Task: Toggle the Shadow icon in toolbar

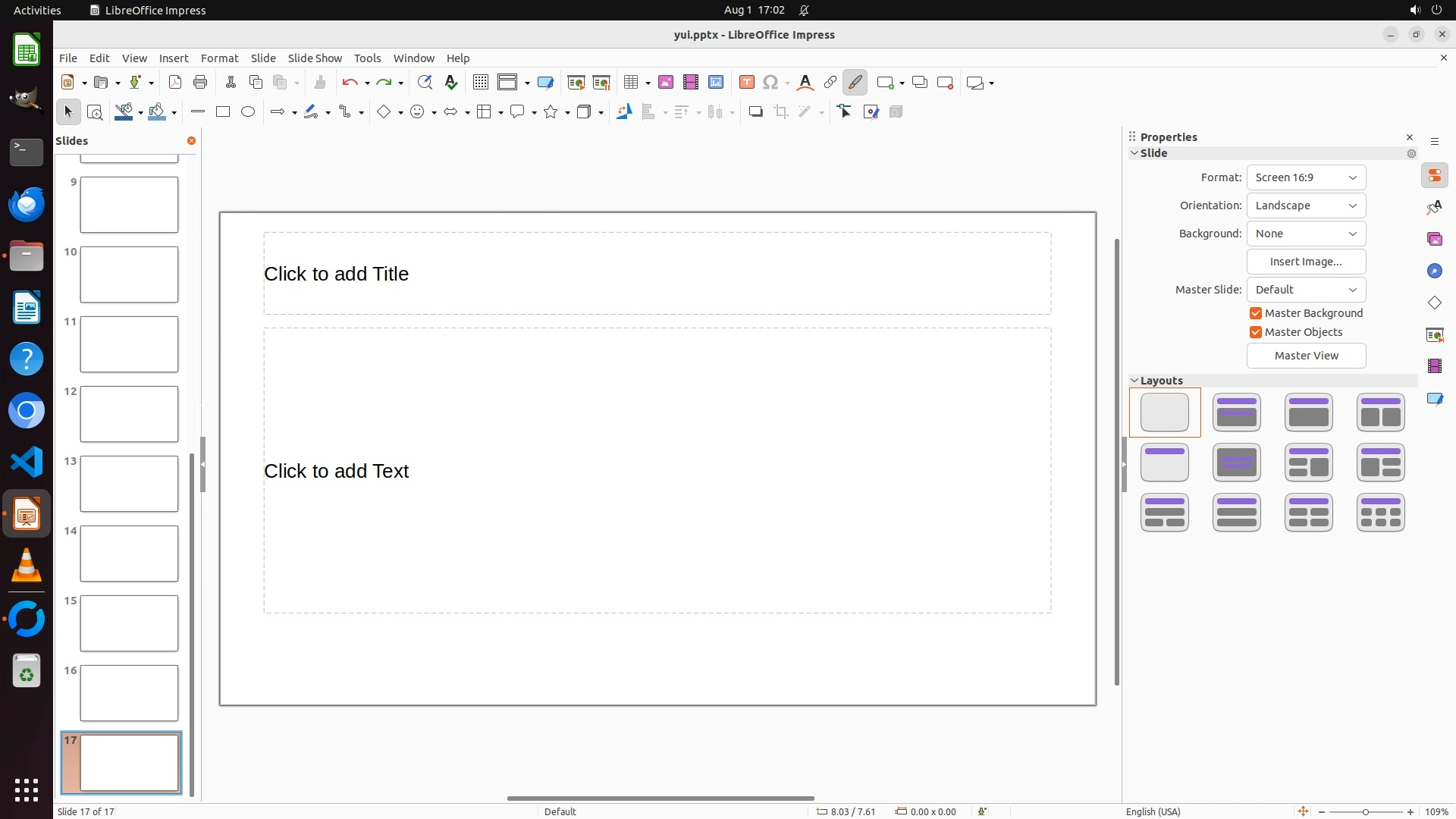Action: point(755,112)
